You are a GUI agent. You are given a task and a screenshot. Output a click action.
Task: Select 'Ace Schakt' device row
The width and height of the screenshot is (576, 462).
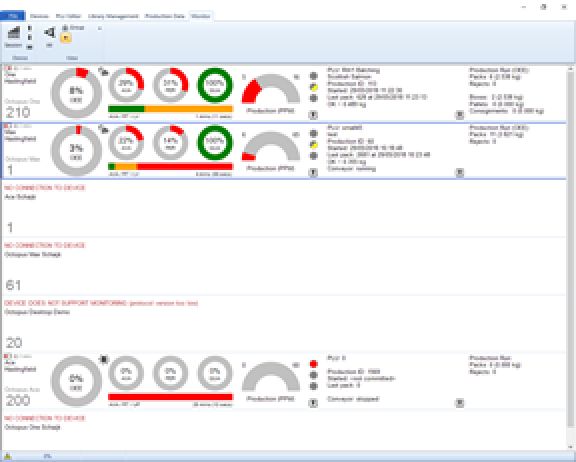284,209
